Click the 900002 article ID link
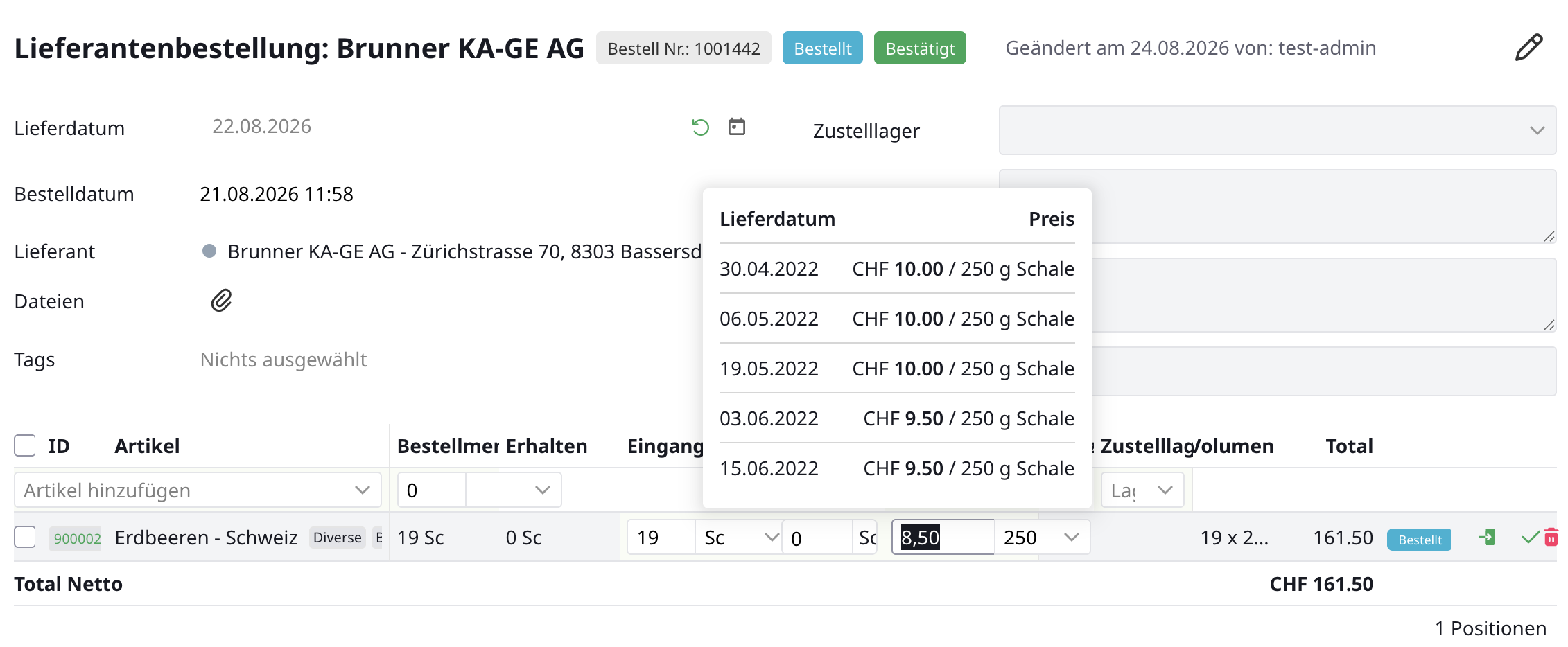 pyautogui.click(x=77, y=538)
